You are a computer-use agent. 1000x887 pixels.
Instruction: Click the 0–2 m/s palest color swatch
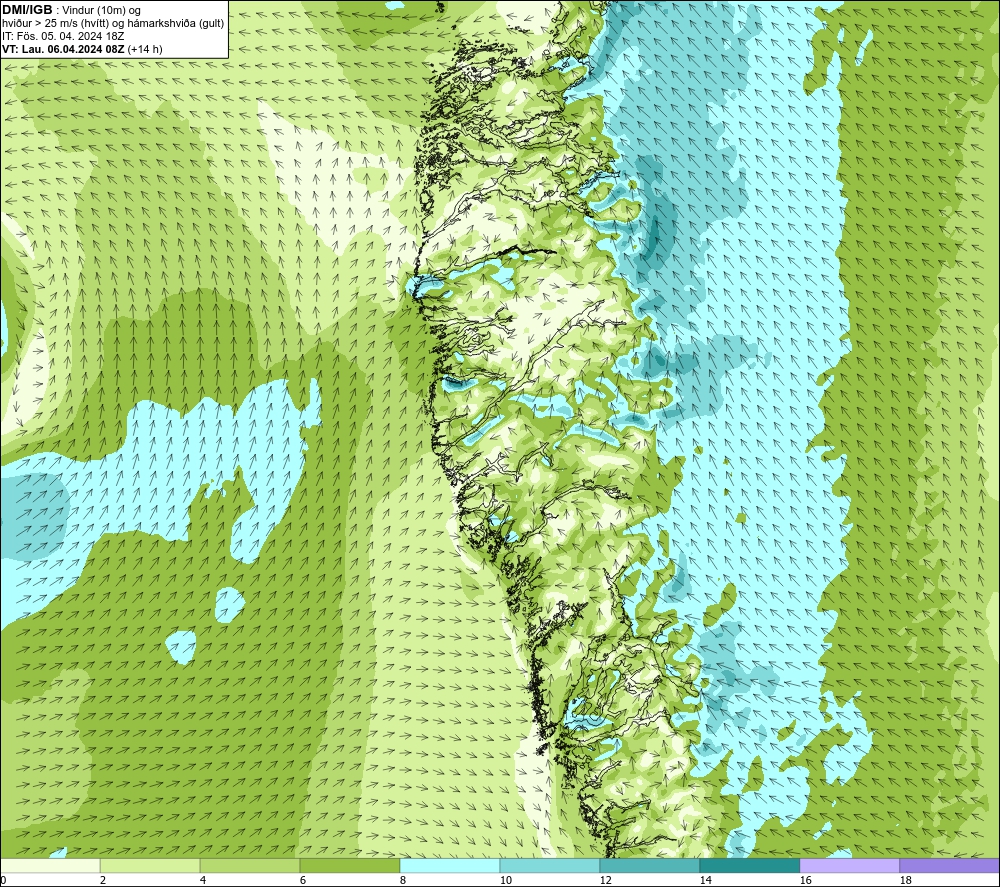tap(50, 866)
